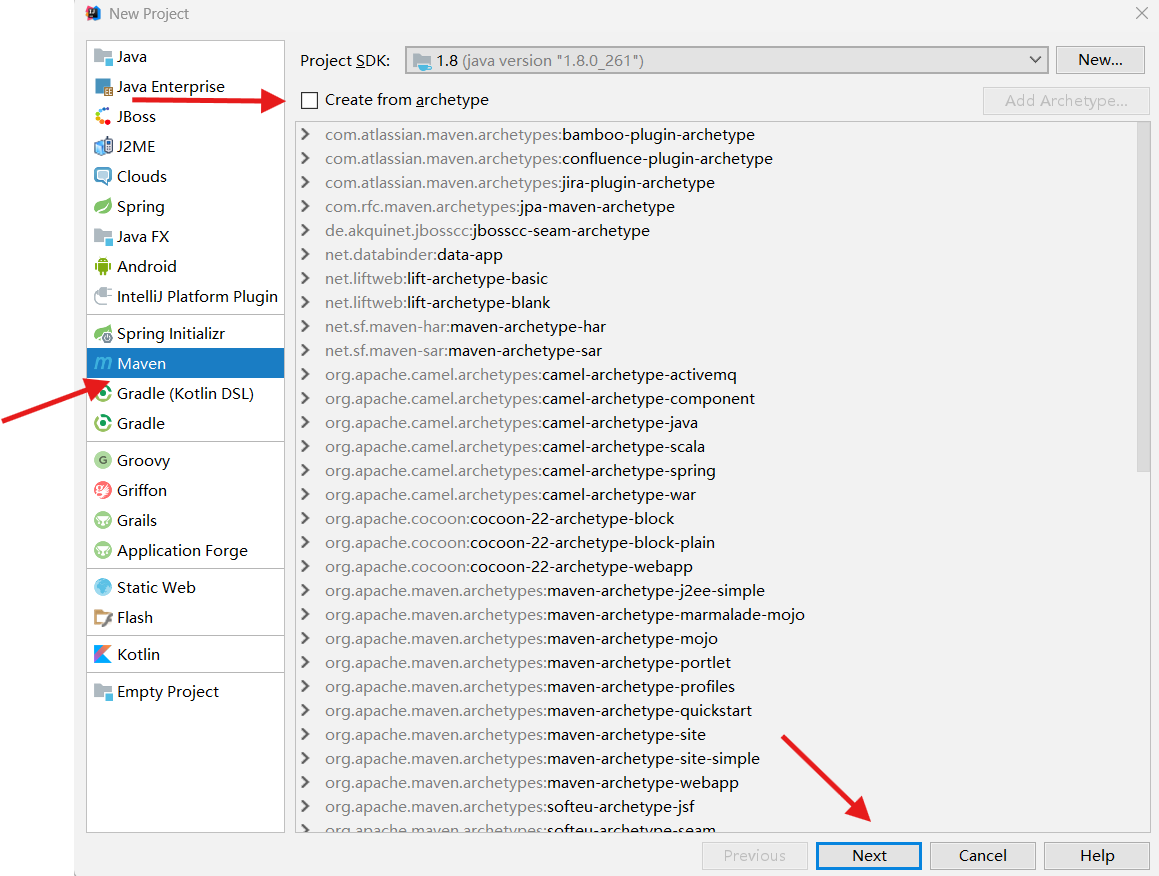Click the JBoss icon in sidebar
The width and height of the screenshot is (1159, 876).
click(x=103, y=117)
